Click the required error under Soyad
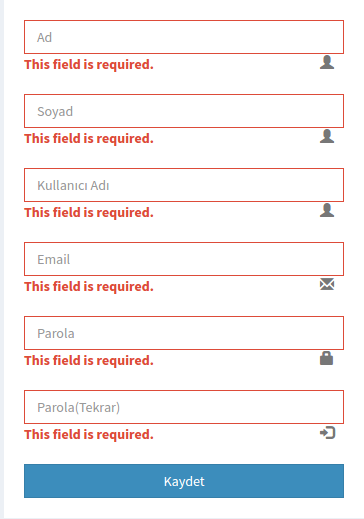The height and width of the screenshot is (519, 364). coord(89,139)
